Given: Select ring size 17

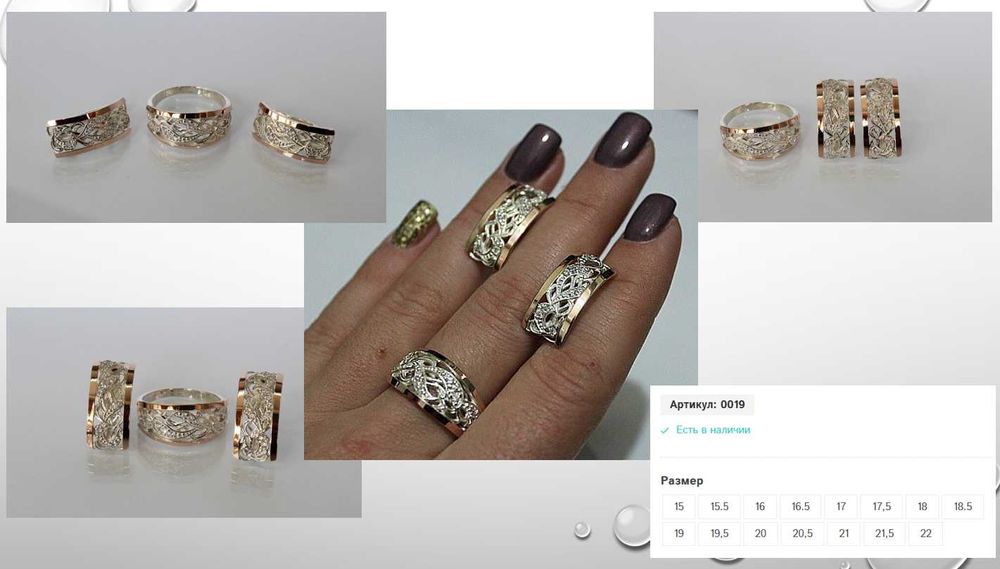Looking at the screenshot, I should pos(841,506).
